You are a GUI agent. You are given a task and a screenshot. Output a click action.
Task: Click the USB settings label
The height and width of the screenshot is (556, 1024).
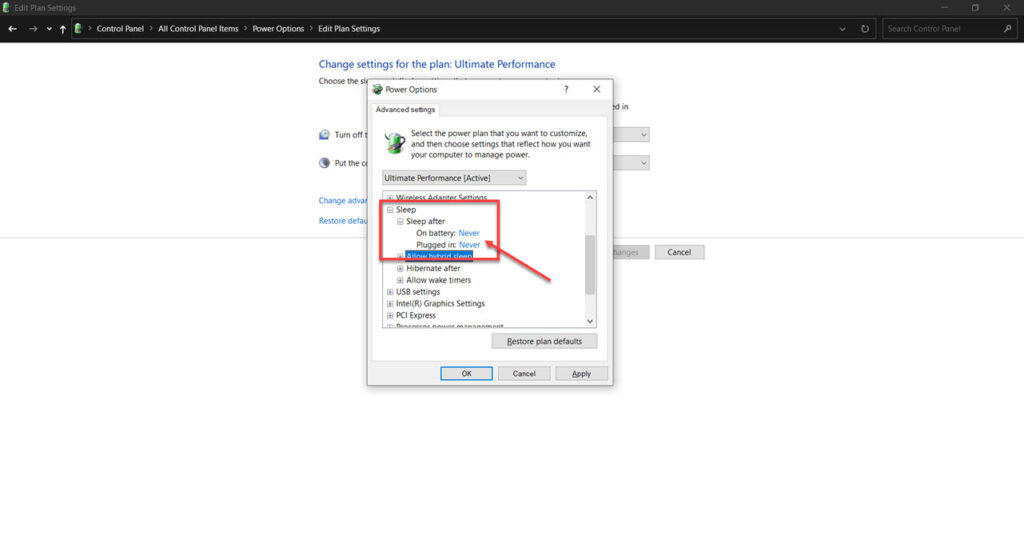click(418, 292)
